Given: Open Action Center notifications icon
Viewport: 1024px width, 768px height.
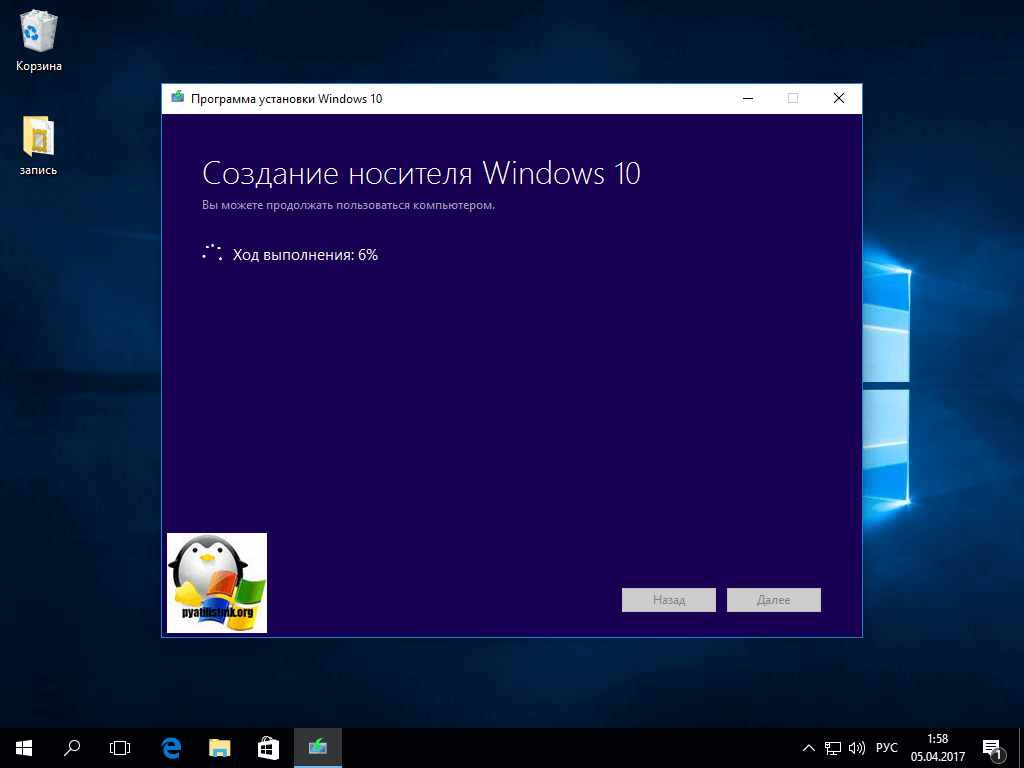Looking at the screenshot, I should pos(993,750).
